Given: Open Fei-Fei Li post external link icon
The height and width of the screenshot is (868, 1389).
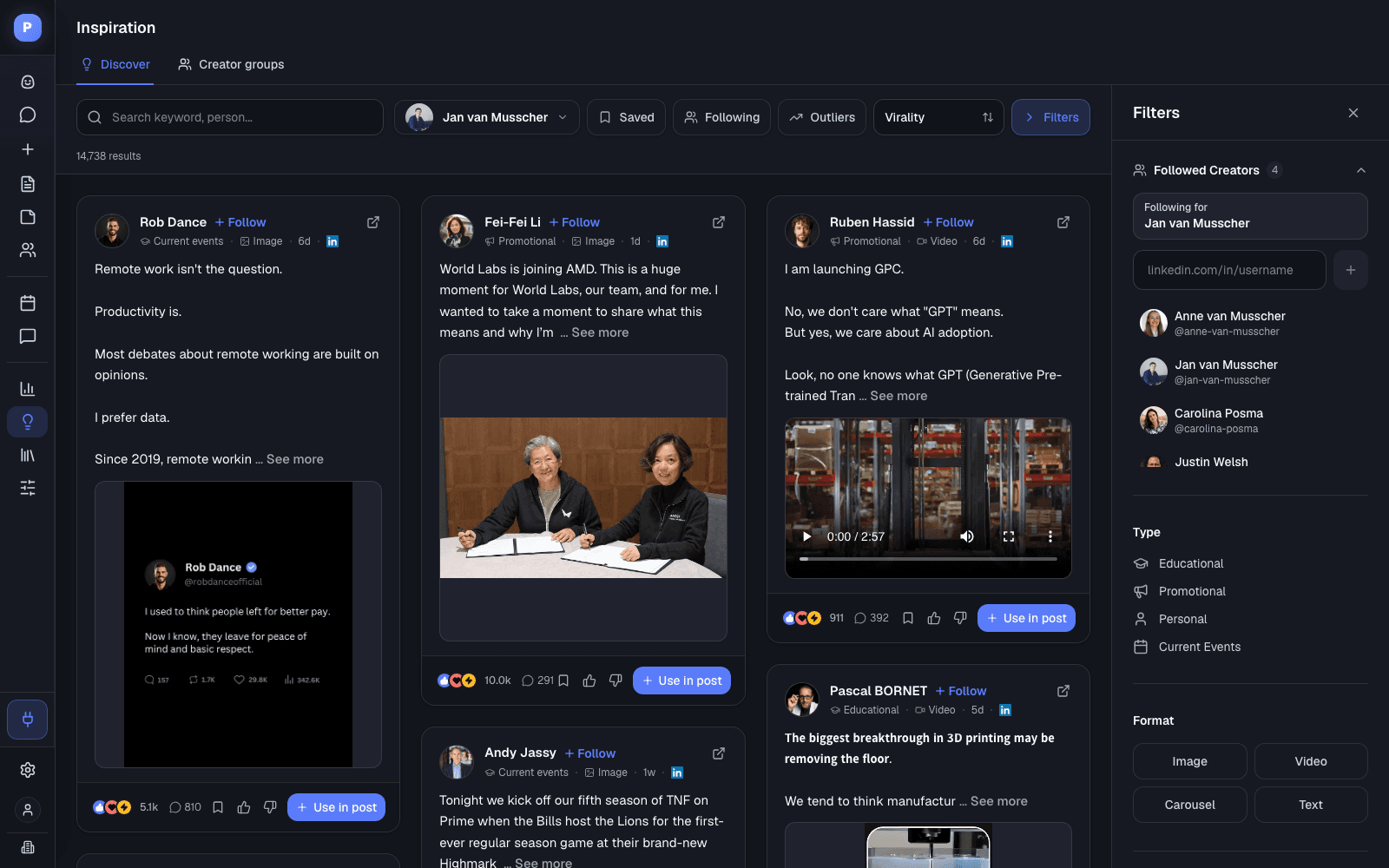Looking at the screenshot, I should pos(719,222).
